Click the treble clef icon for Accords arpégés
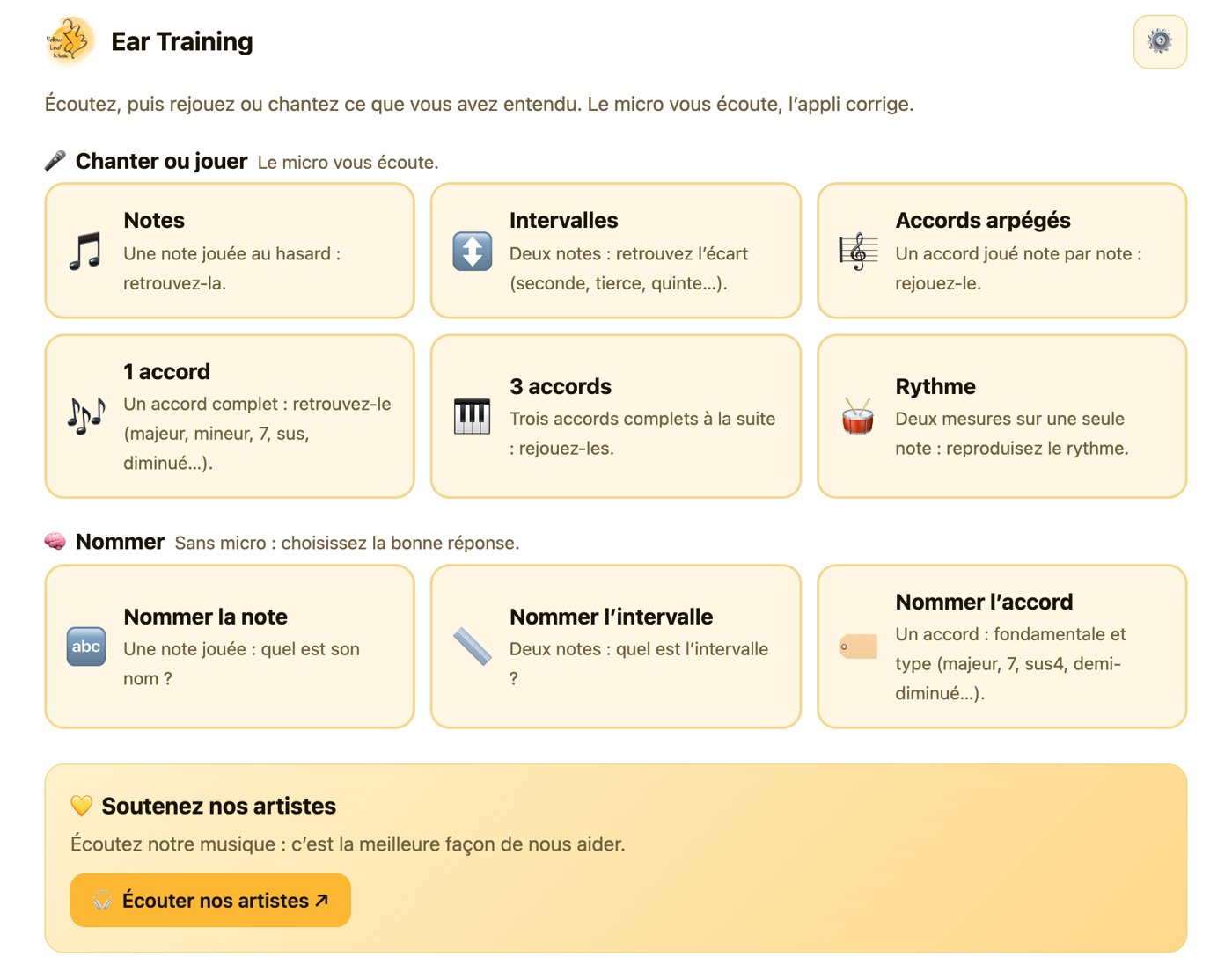Screen dimensions: 1232x979 [858, 252]
